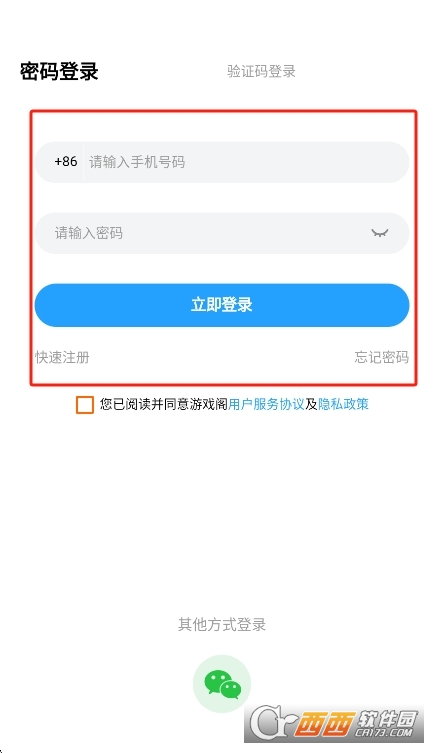Focus the 请输入密码 password field

coord(222,233)
